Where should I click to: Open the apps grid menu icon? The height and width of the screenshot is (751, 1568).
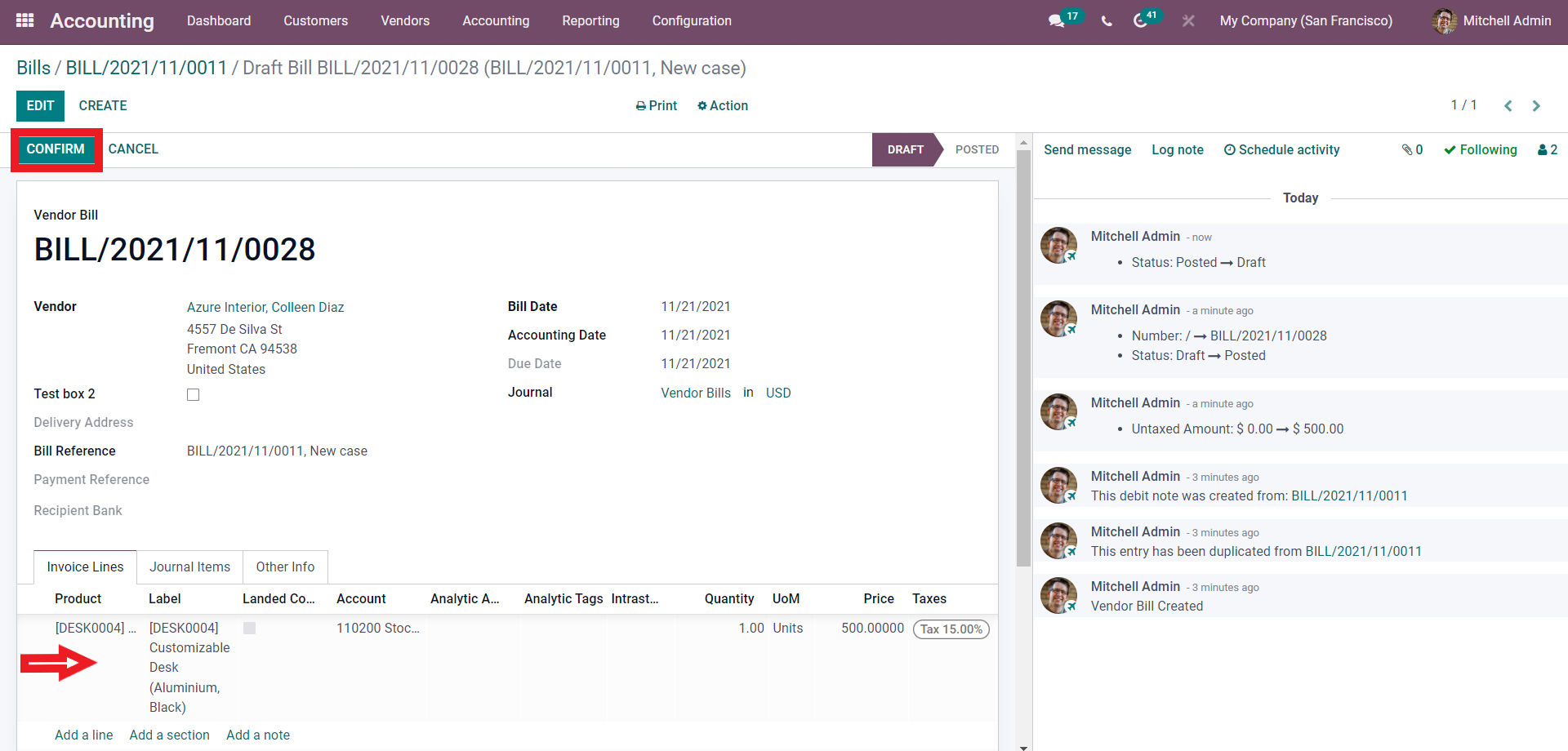pyautogui.click(x=25, y=20)
